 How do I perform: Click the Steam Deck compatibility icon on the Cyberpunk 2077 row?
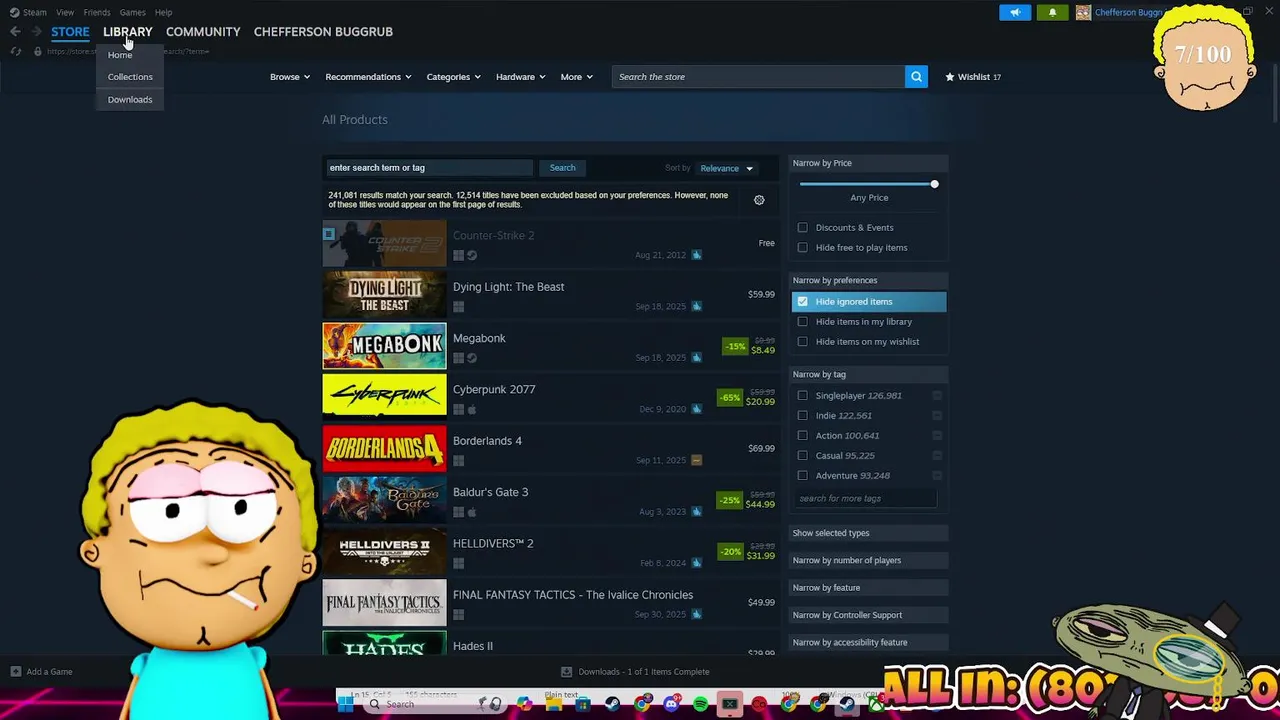(696, 409)
